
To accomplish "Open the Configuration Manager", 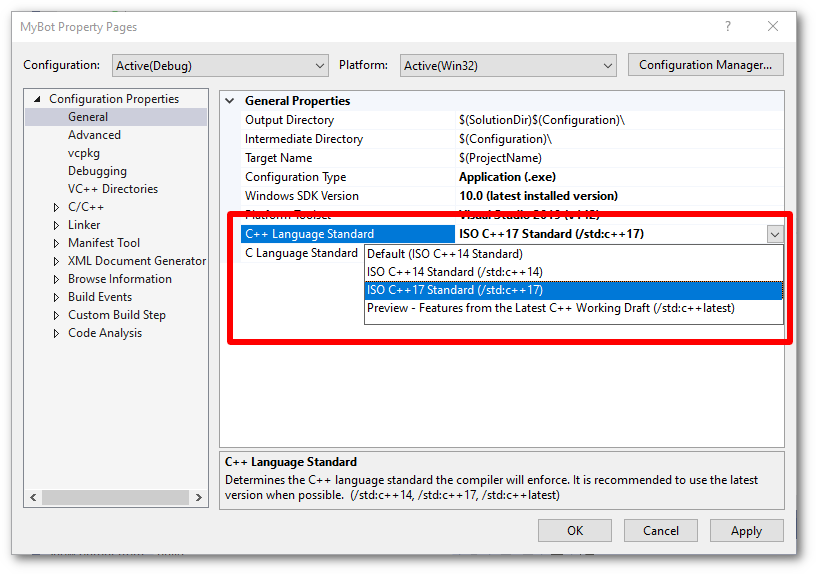I will tap(705, 65).
